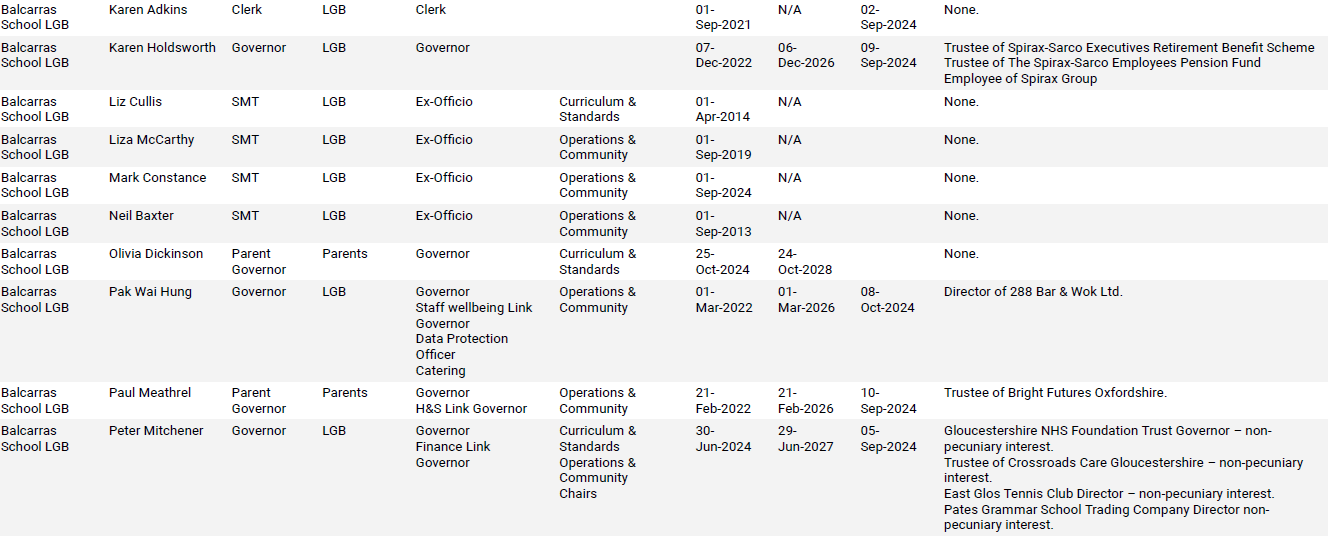
Task: Click 'Trustee of Bright Futures Oxfordshire' entry
Action: point(1055,393)
